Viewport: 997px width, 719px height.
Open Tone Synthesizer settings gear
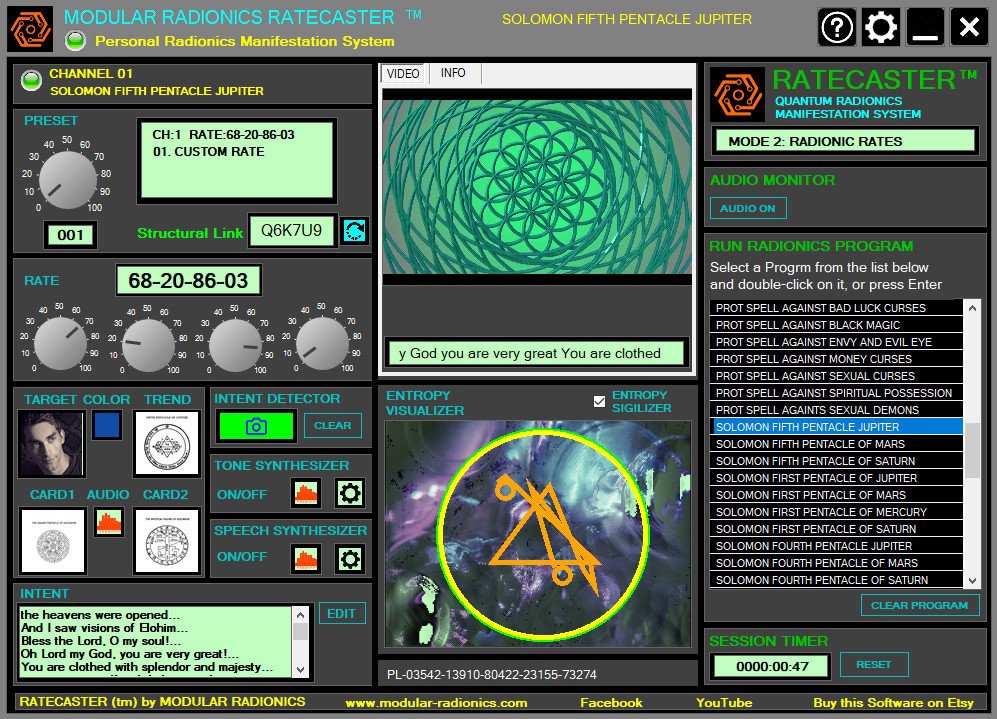349,493
